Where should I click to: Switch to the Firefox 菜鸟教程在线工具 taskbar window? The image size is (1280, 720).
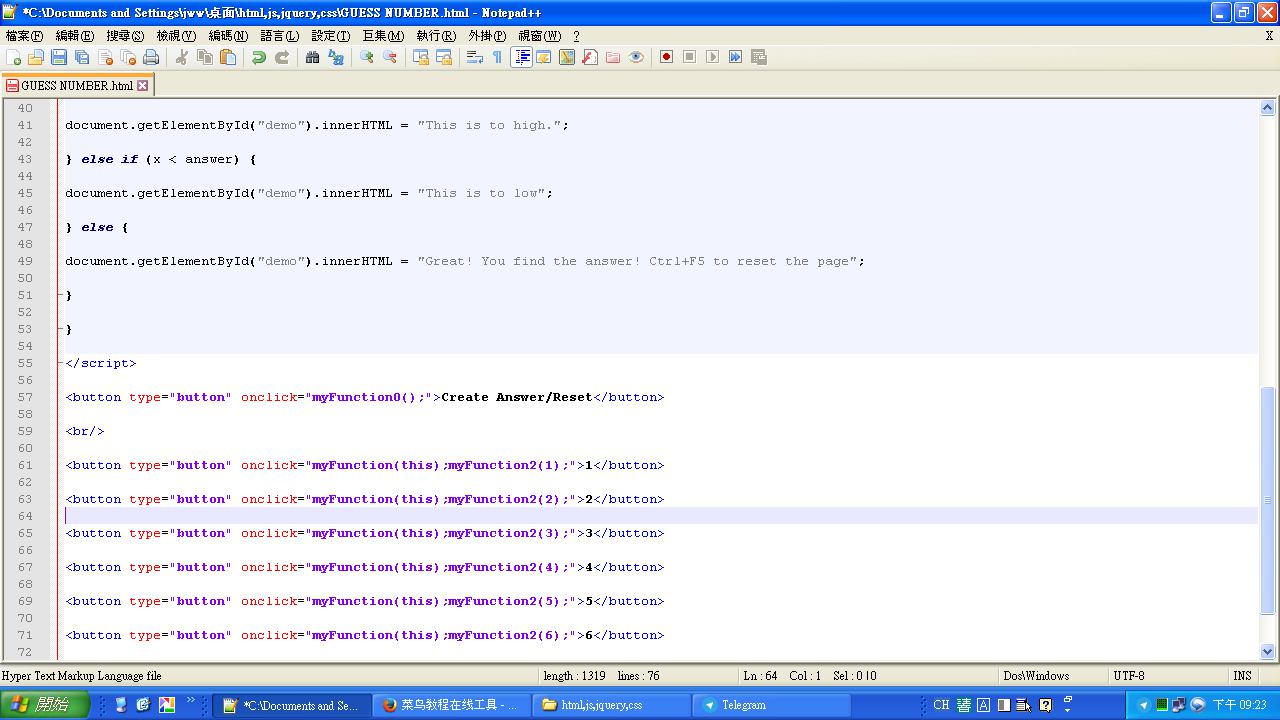click(x=452, y=705)
